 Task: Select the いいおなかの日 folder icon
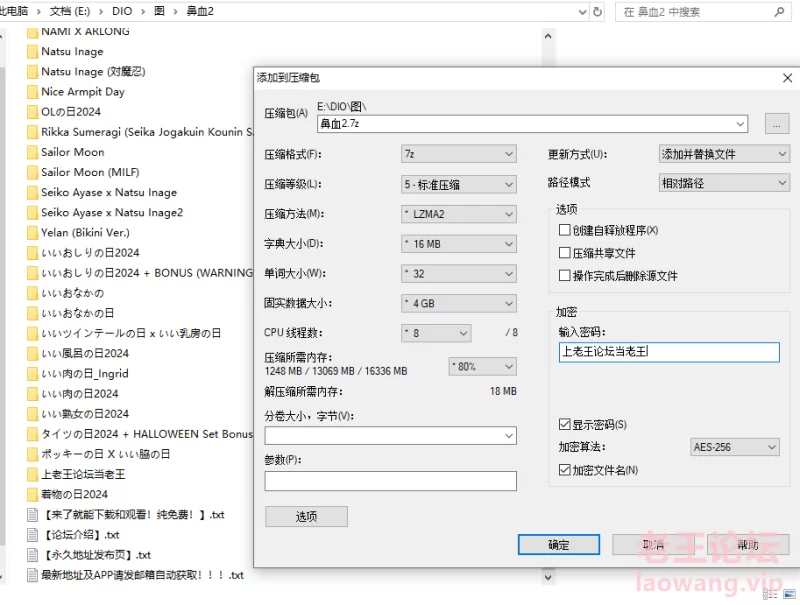[x=32, y=313]
